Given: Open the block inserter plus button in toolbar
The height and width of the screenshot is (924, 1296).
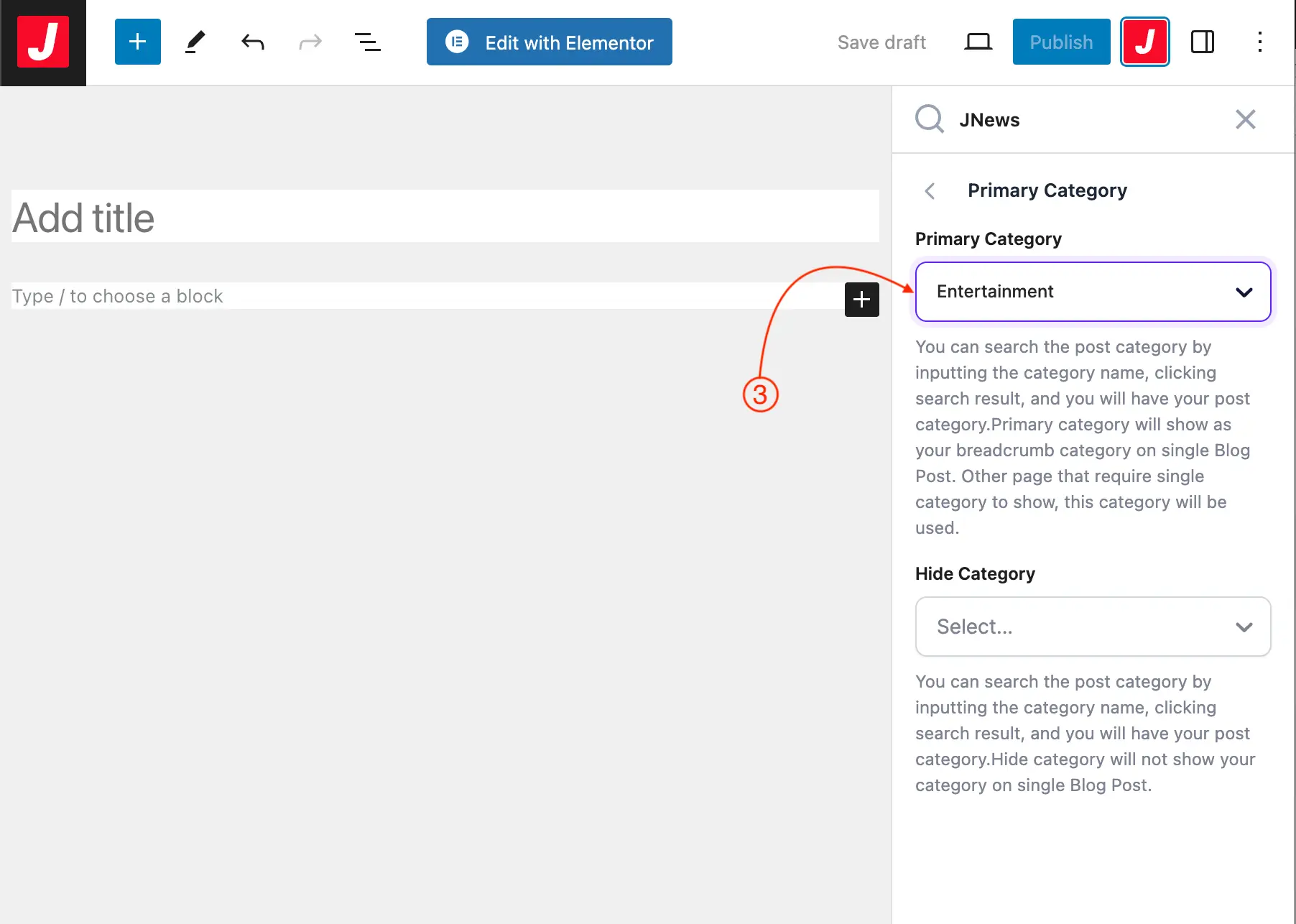Looking at the screenshot, I should (137, 42).
